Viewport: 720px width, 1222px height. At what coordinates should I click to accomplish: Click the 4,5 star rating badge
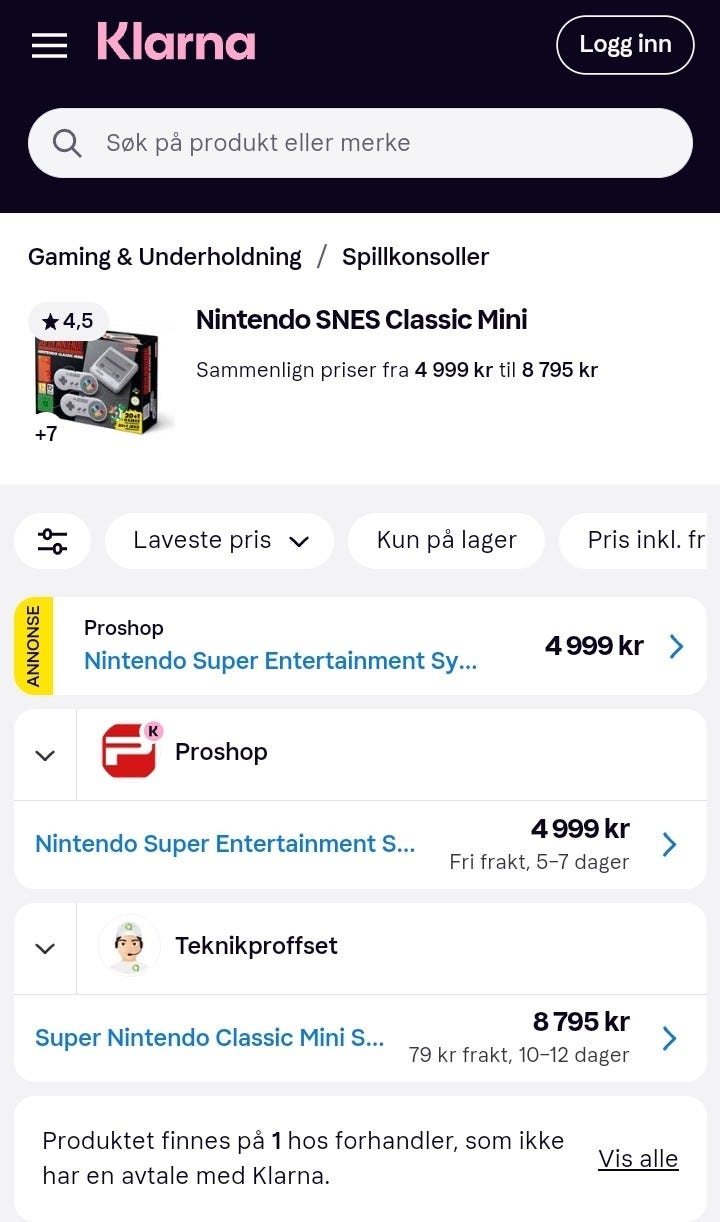[68, 321]
